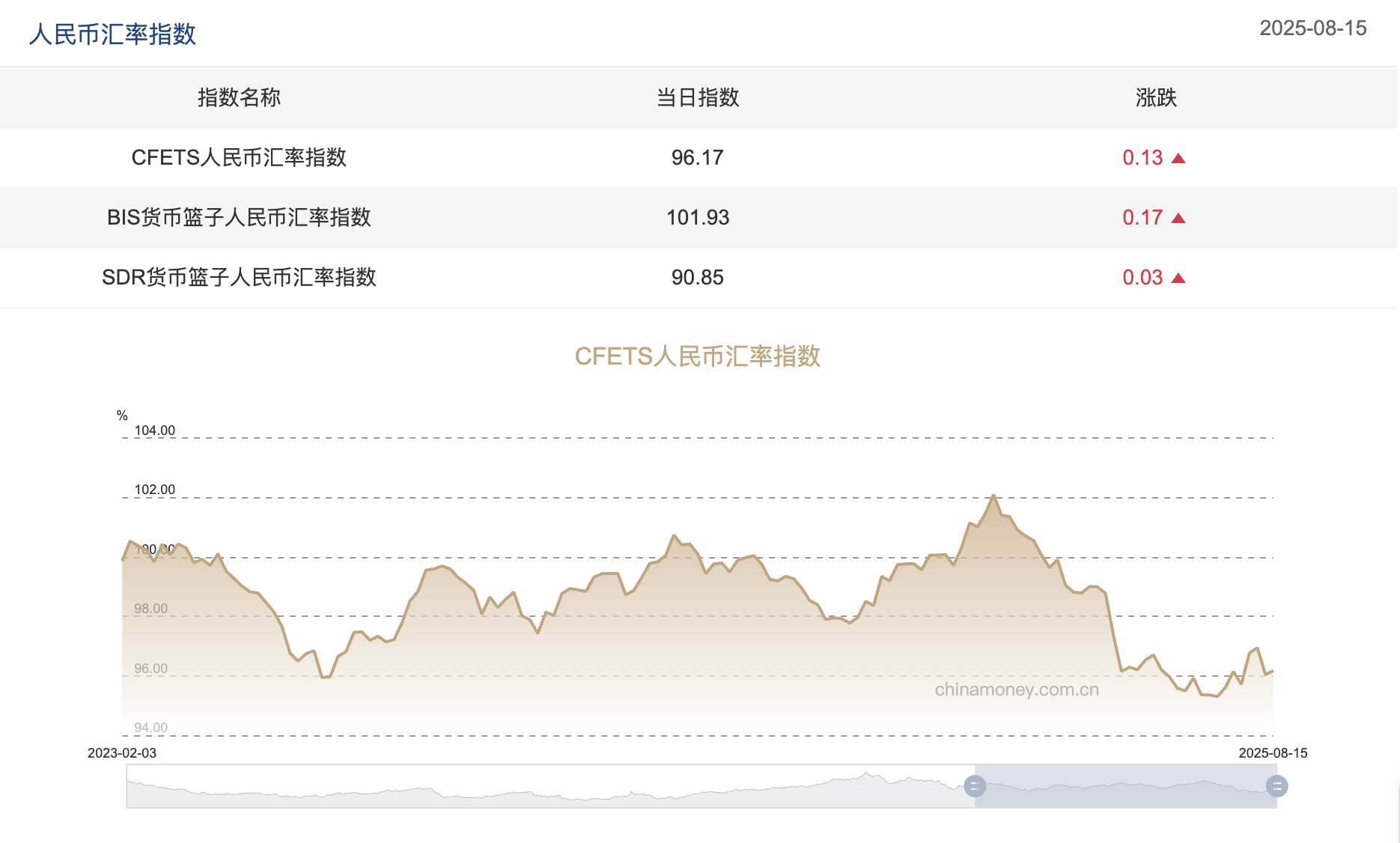Select the SDR货币篮子人民币汇率指数 row name
The image size is (1400, 843).
(x=239, y=278)
